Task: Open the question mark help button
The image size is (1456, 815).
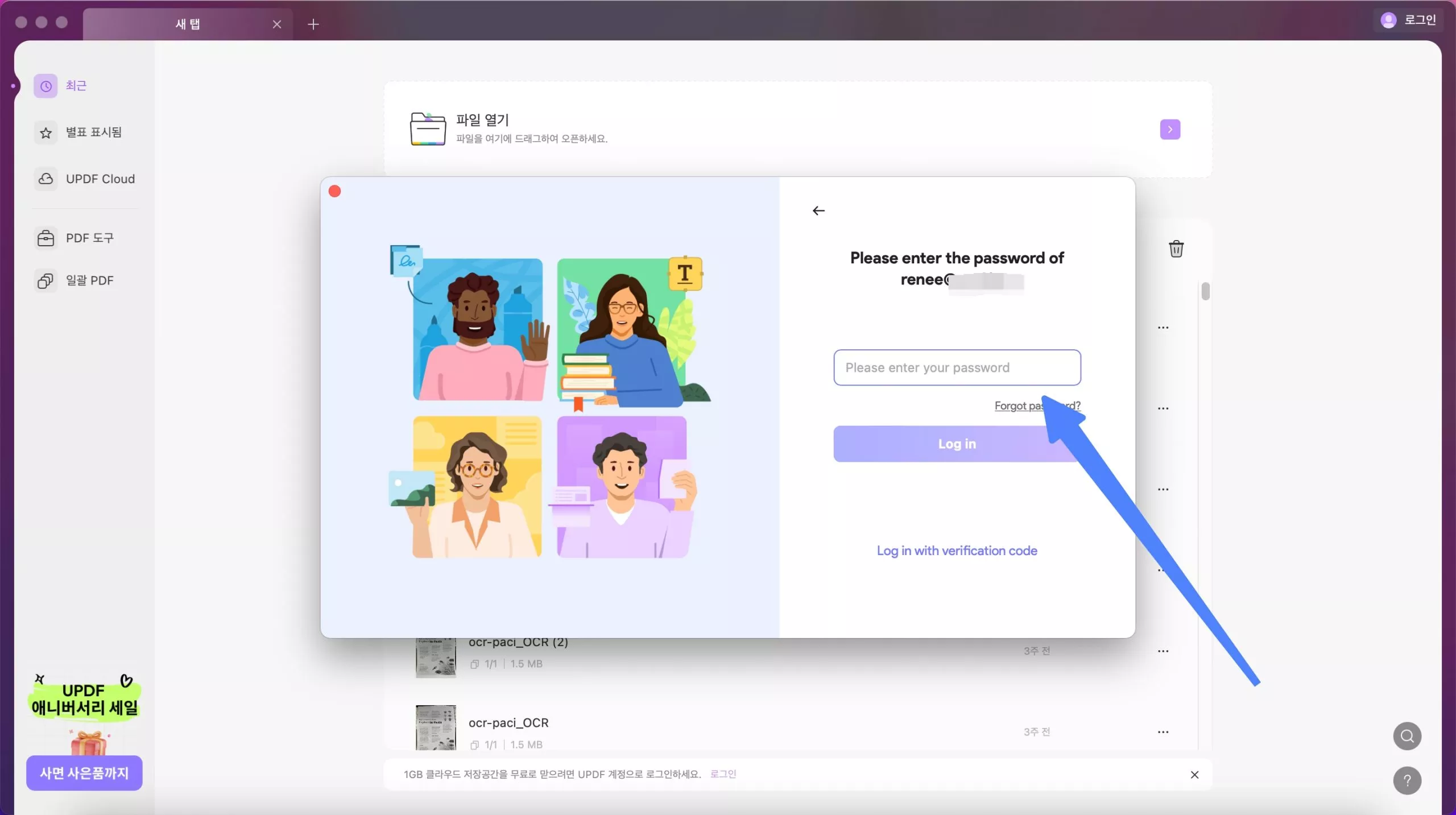Action: coord(1407,781)
